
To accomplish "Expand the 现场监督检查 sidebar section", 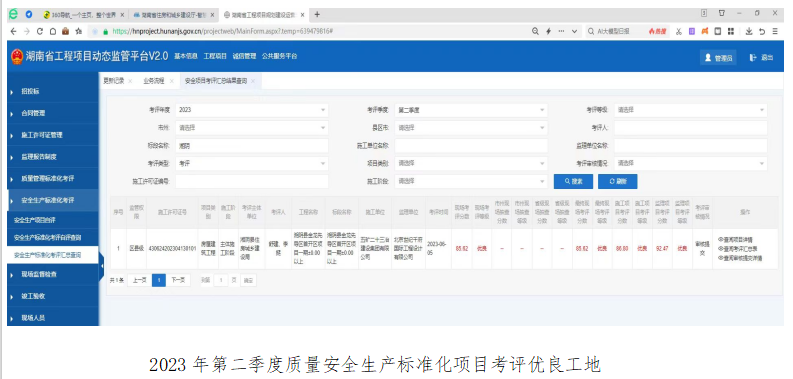I will coord(53,274).
